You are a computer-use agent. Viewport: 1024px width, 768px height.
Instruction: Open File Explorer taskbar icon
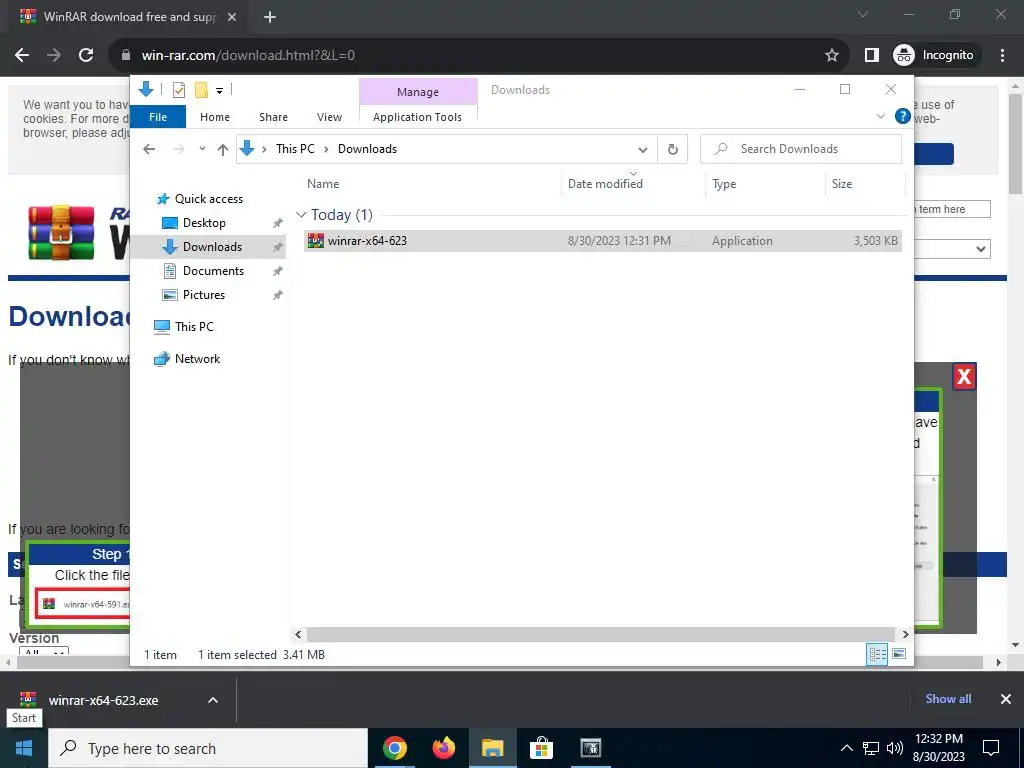click(x=492, y=748)
